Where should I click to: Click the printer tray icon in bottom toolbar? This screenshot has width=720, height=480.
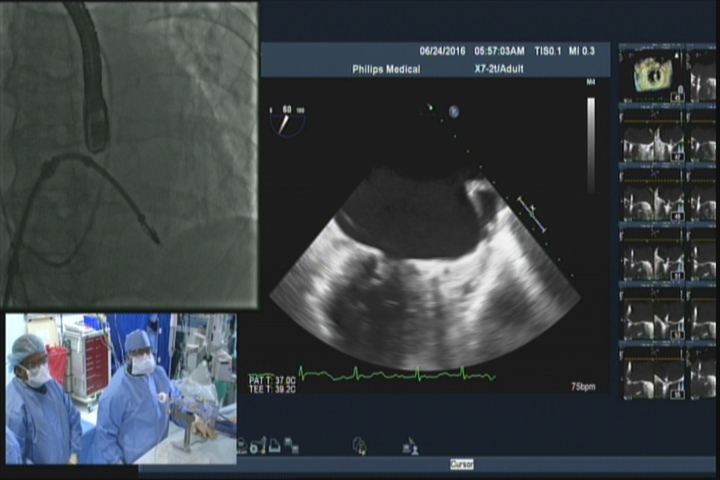(275, 446)
